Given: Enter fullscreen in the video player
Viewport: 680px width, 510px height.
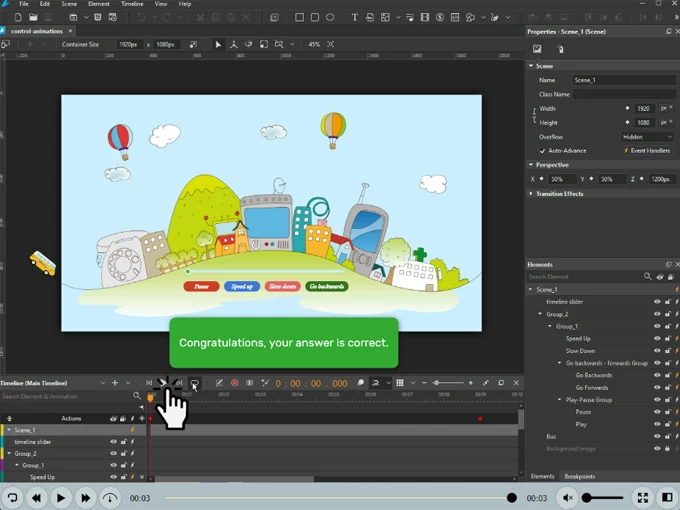Looking at the screenshot, I should pyautogui.click(x=642, y=498).
